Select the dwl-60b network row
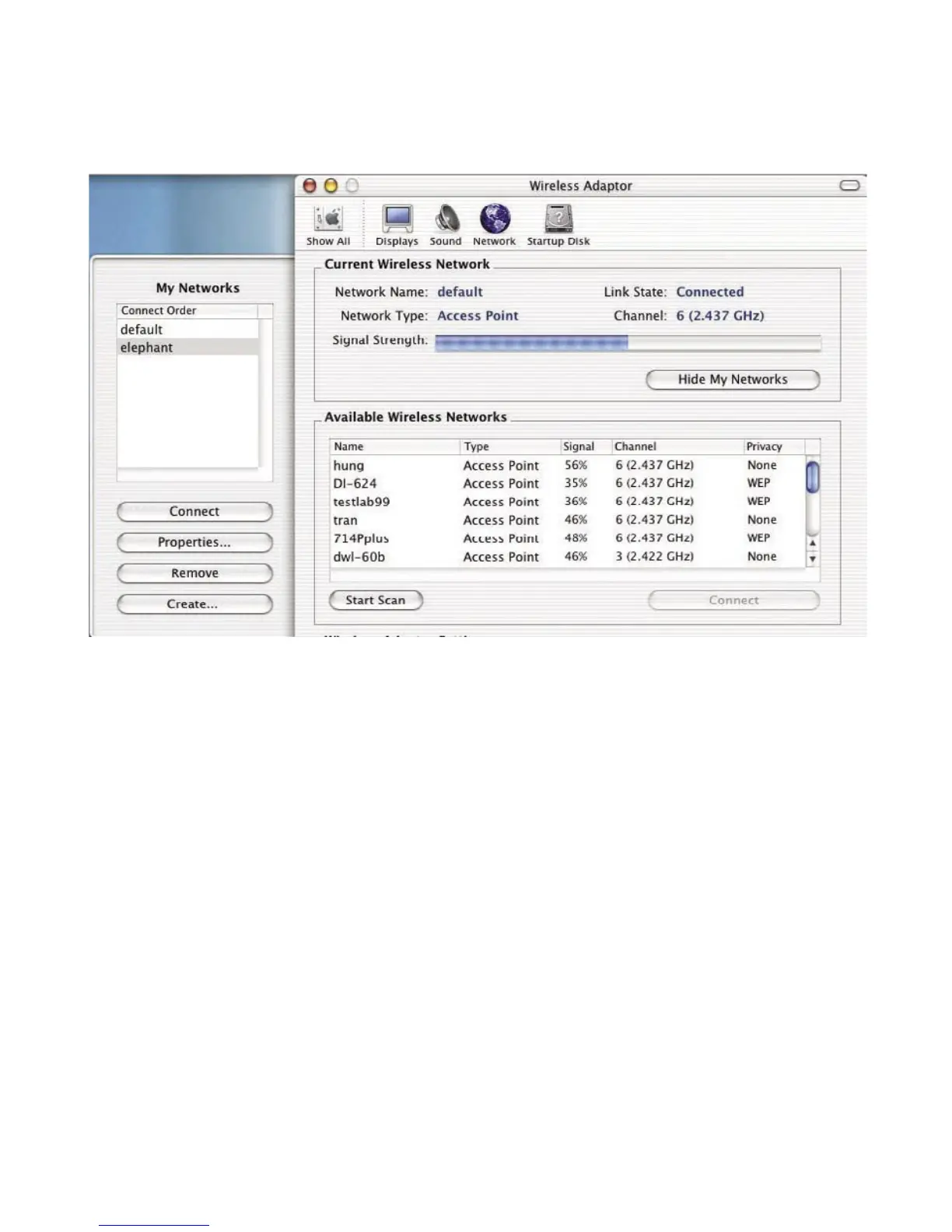This screenshot has height=1232, width=952. point(568,557)
